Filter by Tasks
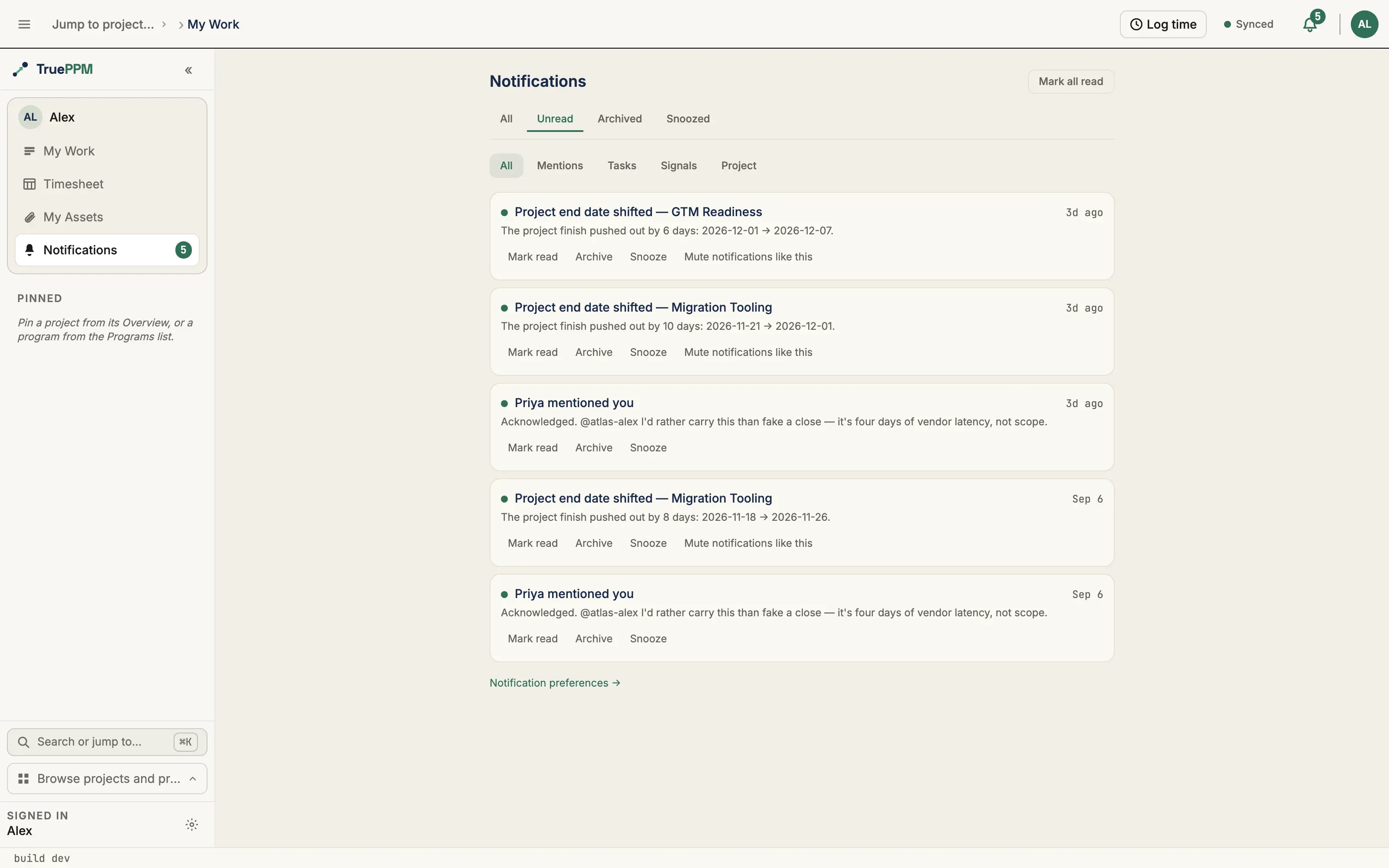This screenshot has width=1389, height=868. coord(622,165)
